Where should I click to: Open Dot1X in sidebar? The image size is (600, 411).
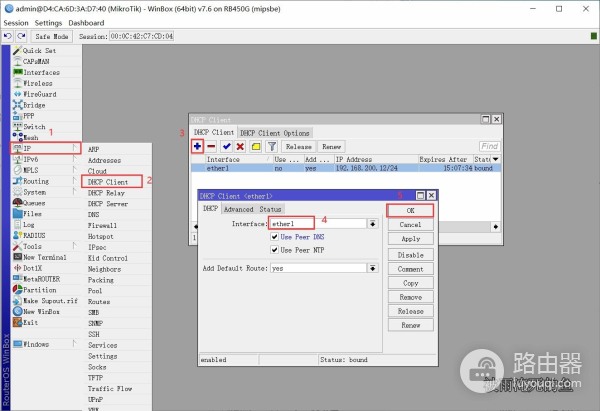click(x=46, y=268)
